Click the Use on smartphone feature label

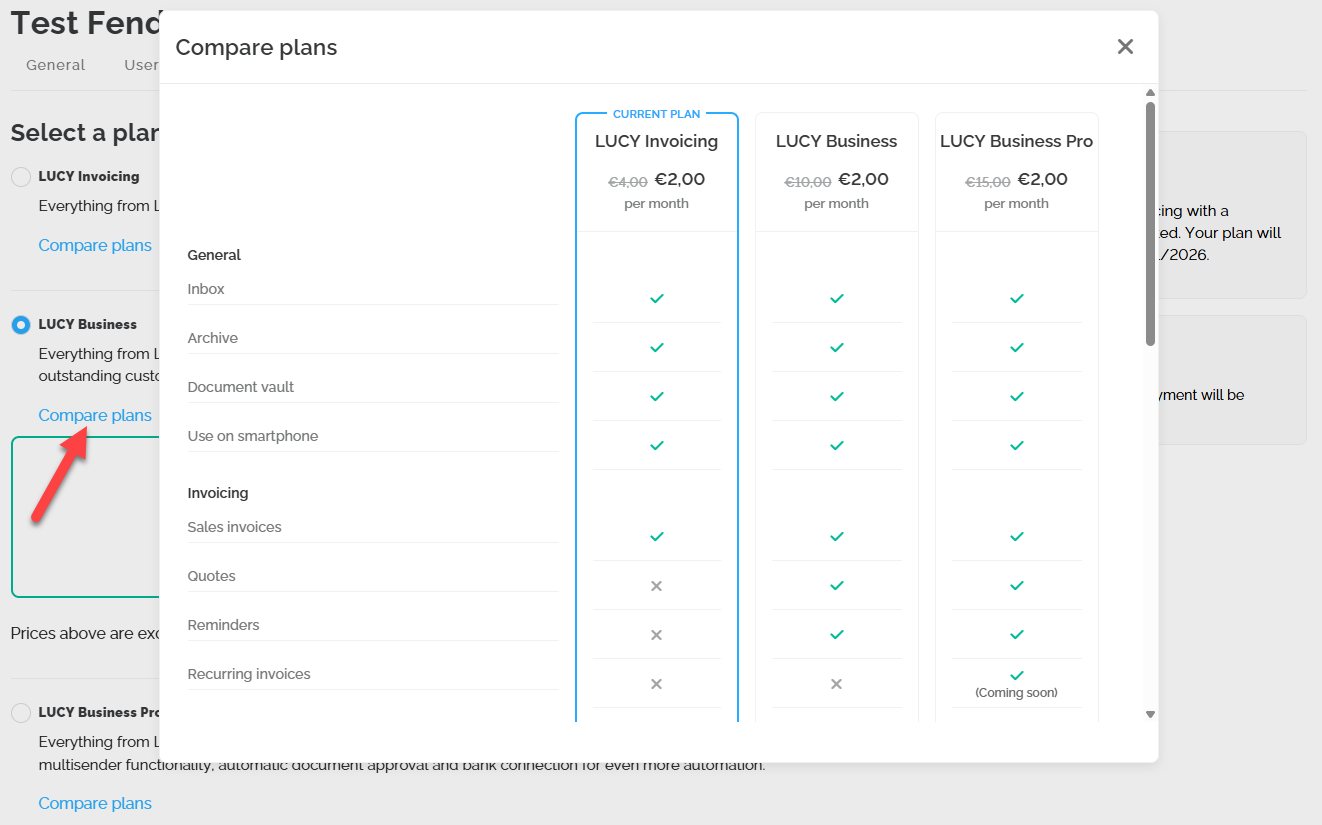coord(253,436)
